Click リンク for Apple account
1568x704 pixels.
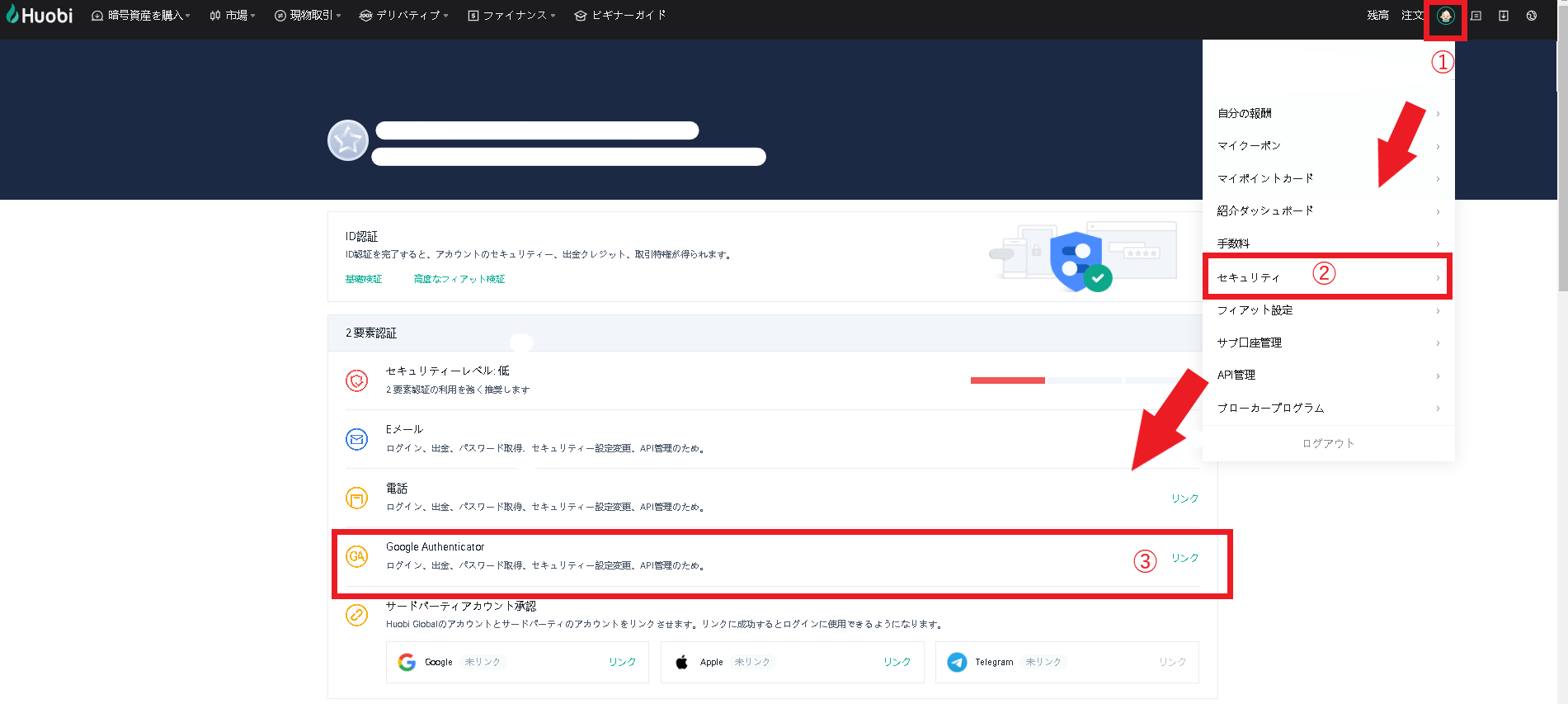click(x=897, y=662)
